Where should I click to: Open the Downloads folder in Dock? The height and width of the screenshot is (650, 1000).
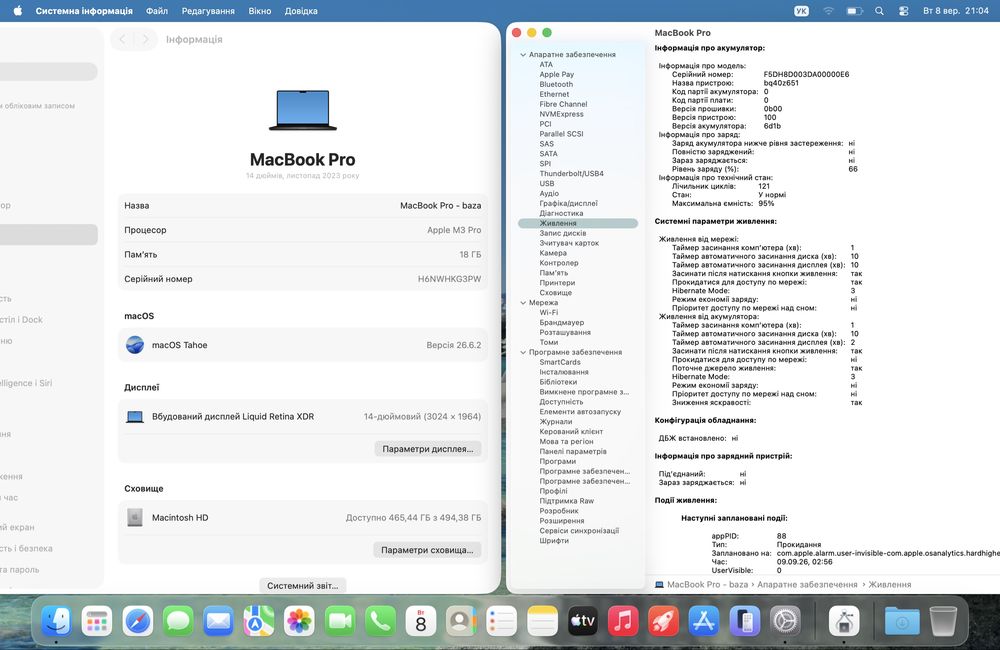coord(902,621)
